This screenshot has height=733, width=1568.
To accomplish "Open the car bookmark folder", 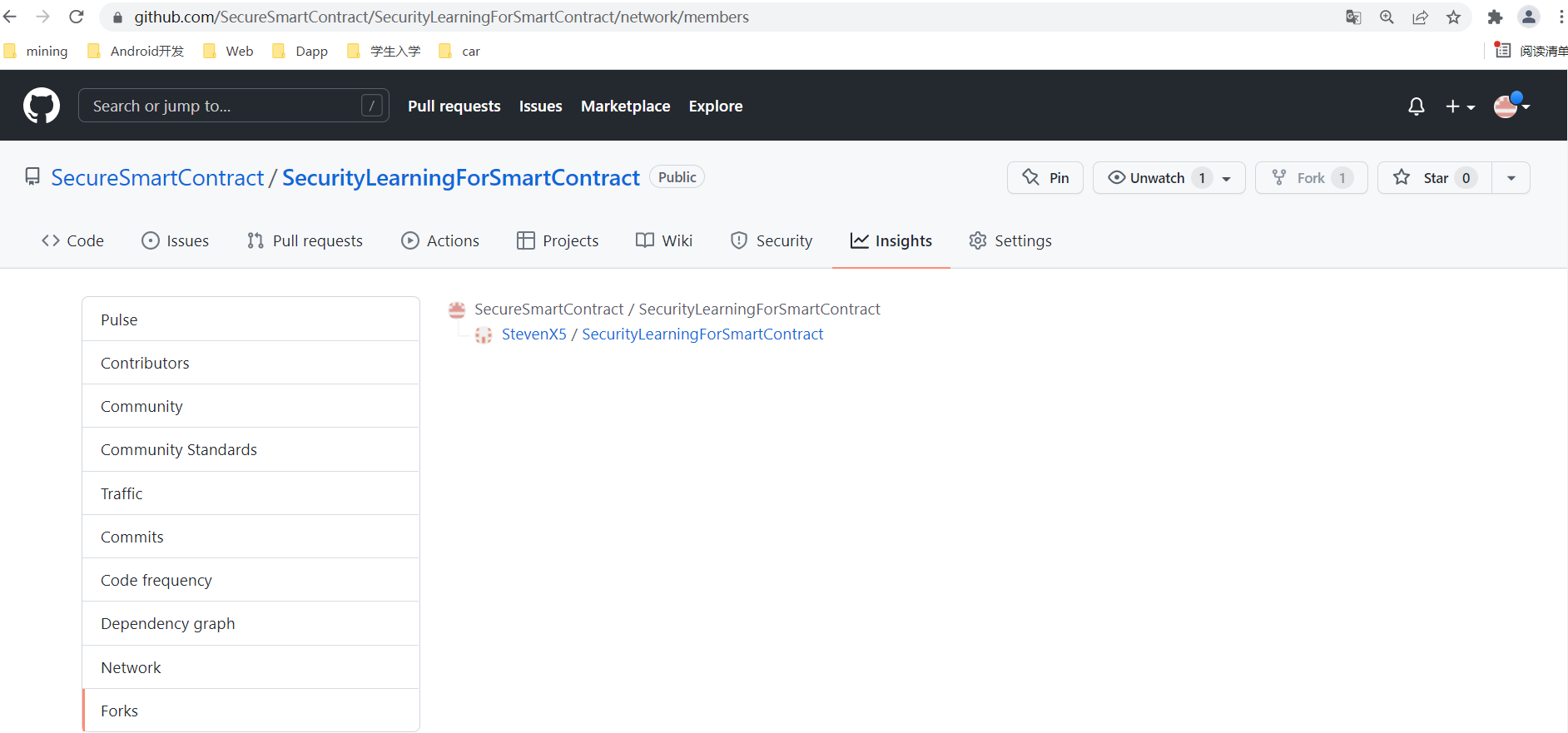I will pos(459,51).
